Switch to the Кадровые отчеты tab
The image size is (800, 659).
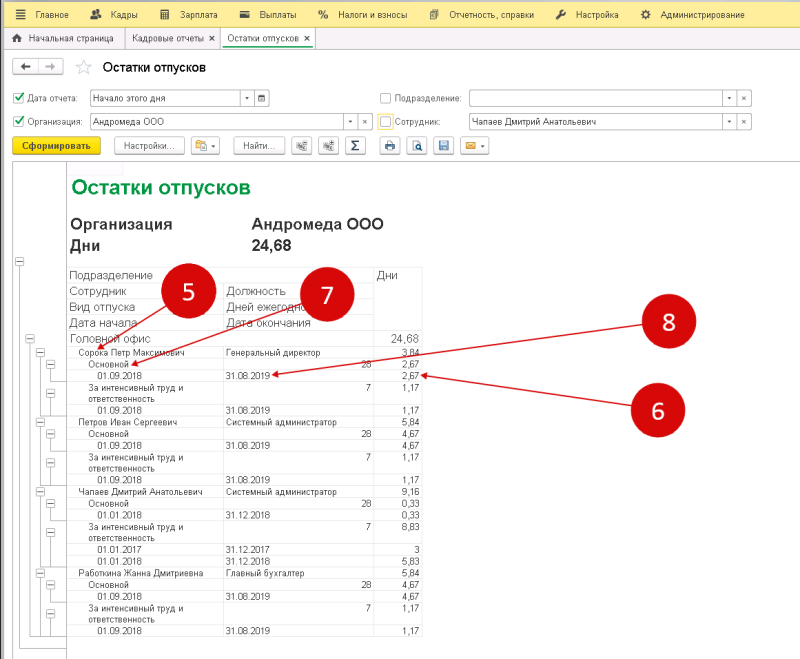click(x=167, y=38)
